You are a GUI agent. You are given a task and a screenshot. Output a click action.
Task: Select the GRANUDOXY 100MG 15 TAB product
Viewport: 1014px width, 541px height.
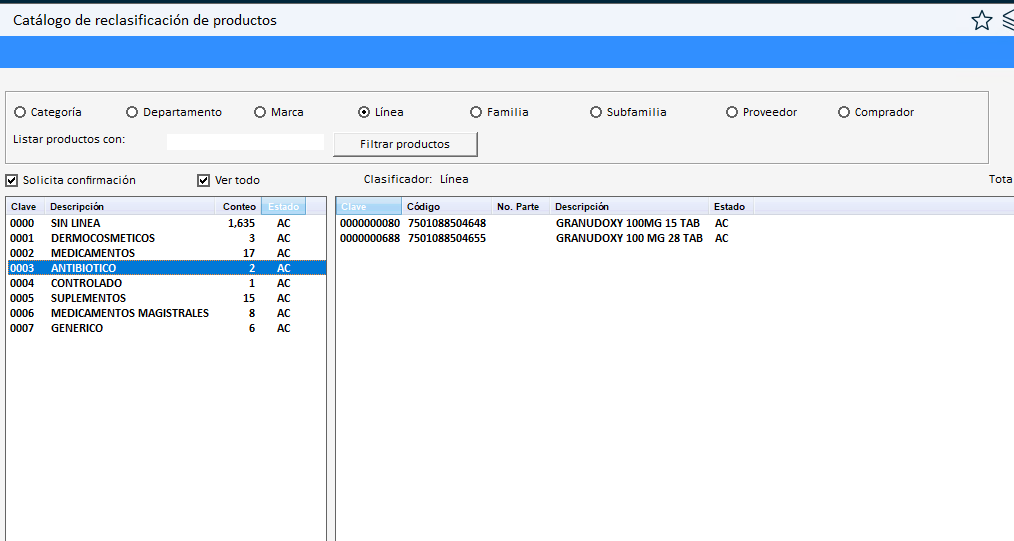[x=627, y=223]
